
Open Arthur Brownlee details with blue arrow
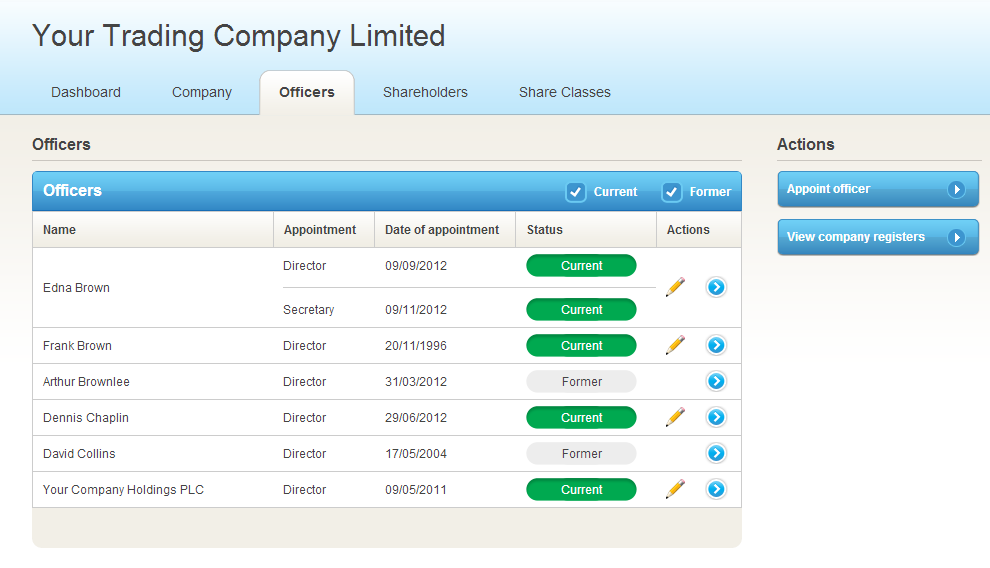(716, 381)
